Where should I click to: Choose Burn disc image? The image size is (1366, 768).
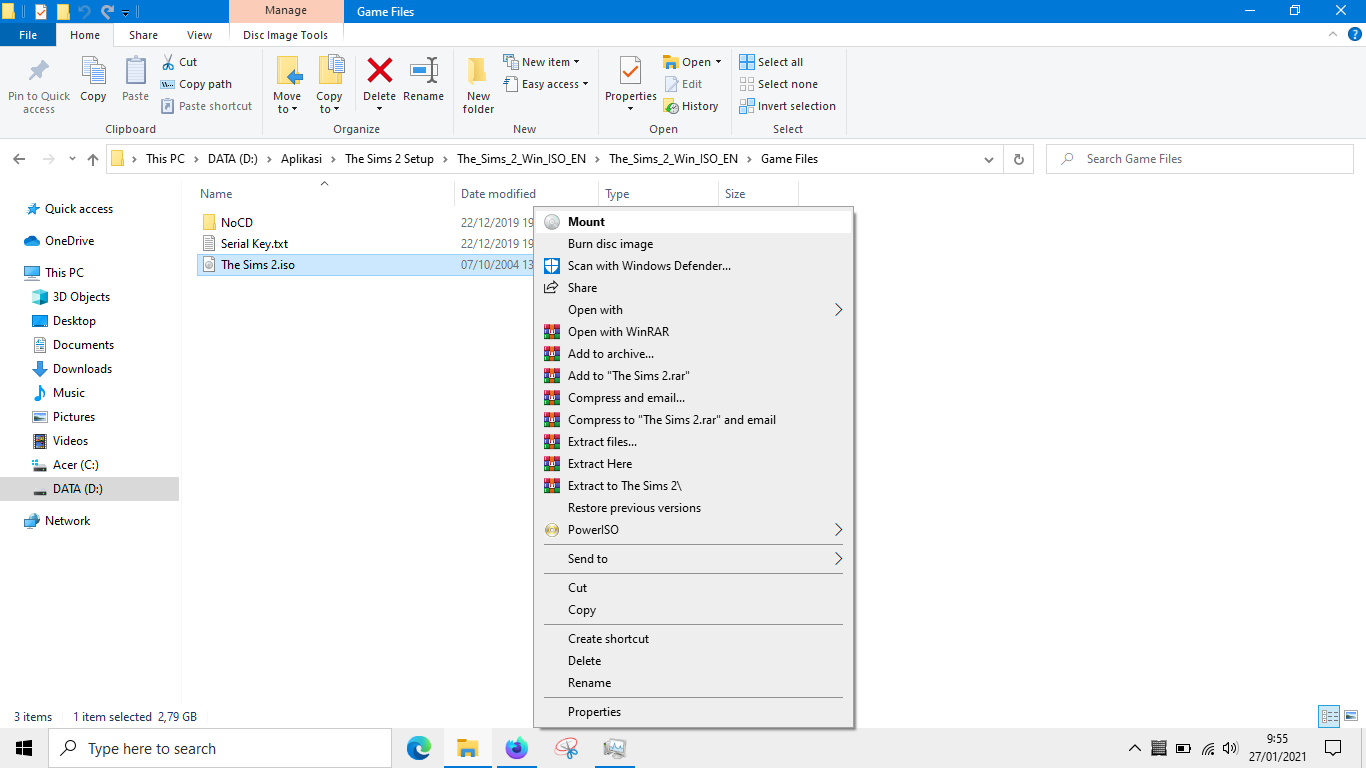pos(694,244)
